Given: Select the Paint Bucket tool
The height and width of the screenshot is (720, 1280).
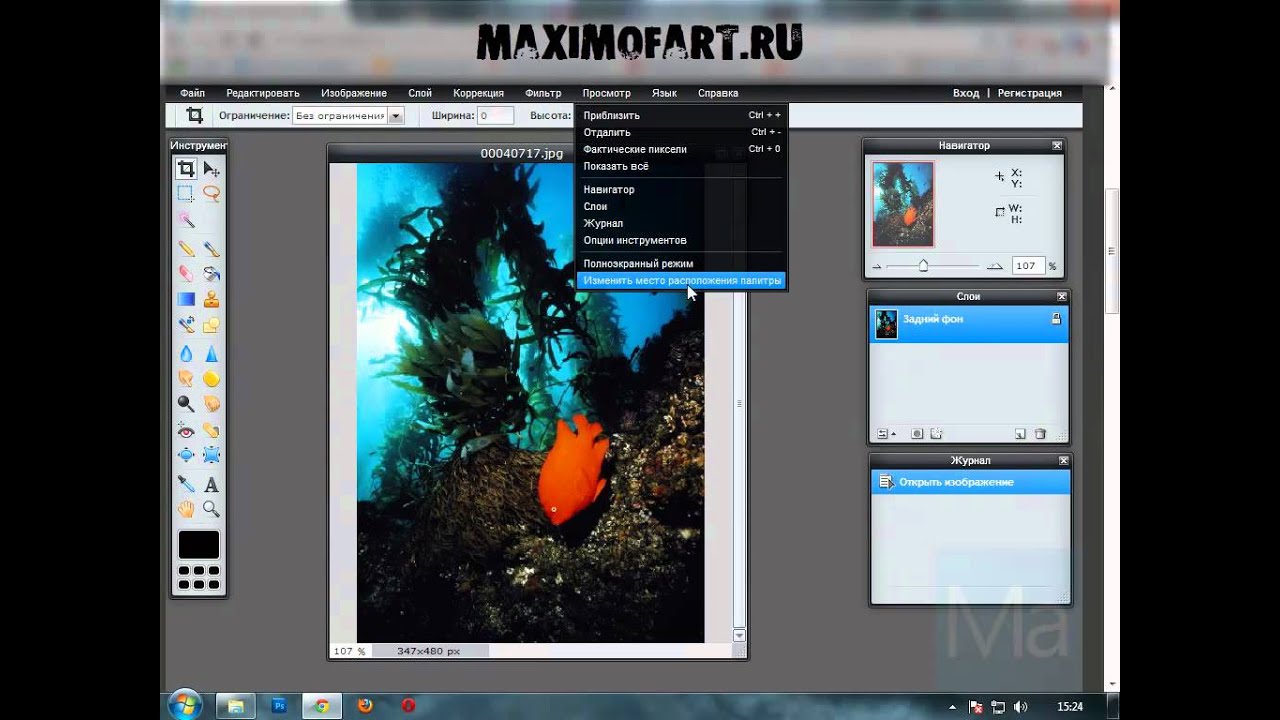Looking at the screenshot, I should [211, 273].
